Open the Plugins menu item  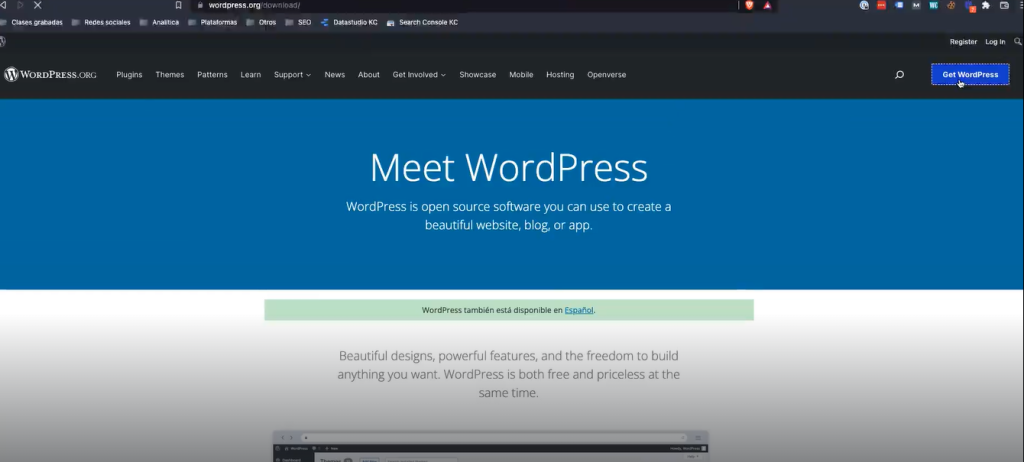pyautogui.click(x=129, y=75)
